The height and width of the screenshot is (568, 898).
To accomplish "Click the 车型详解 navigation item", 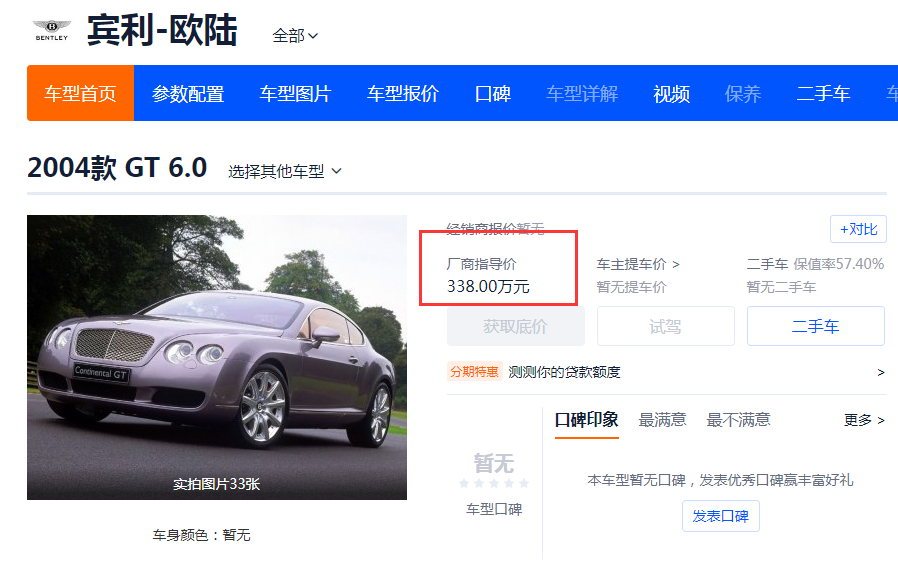I will (x=582, y=93).
